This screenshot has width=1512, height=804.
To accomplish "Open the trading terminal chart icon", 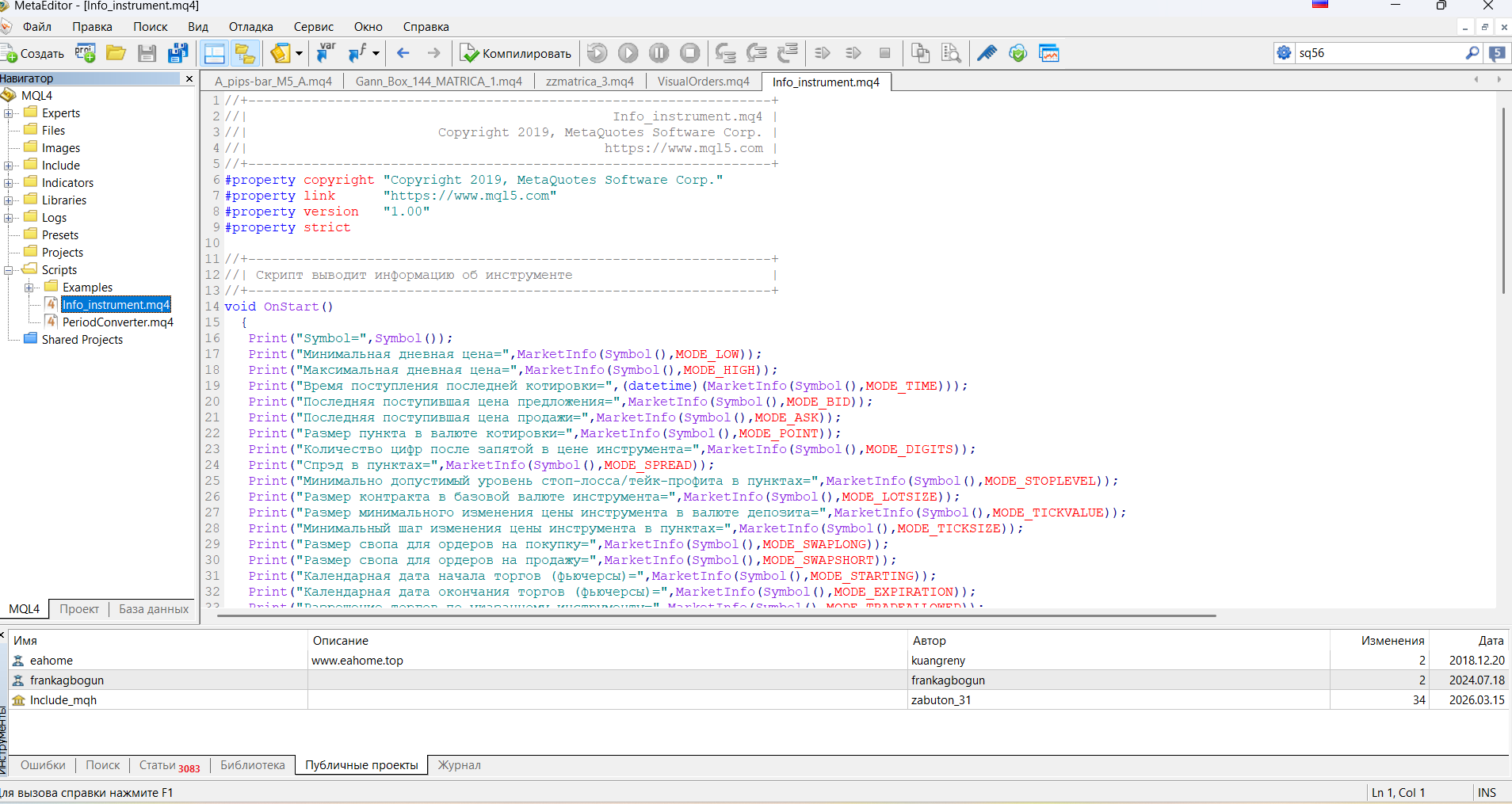I will [x=1049, y=53].
